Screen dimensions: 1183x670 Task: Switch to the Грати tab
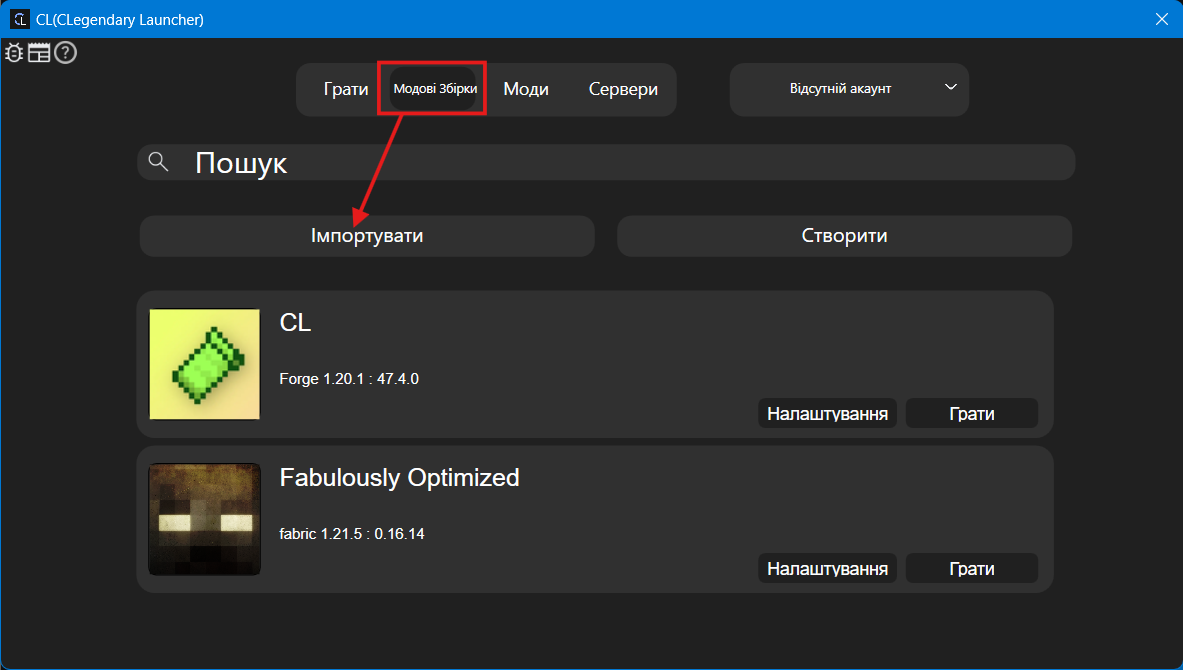tap(346, 89)
